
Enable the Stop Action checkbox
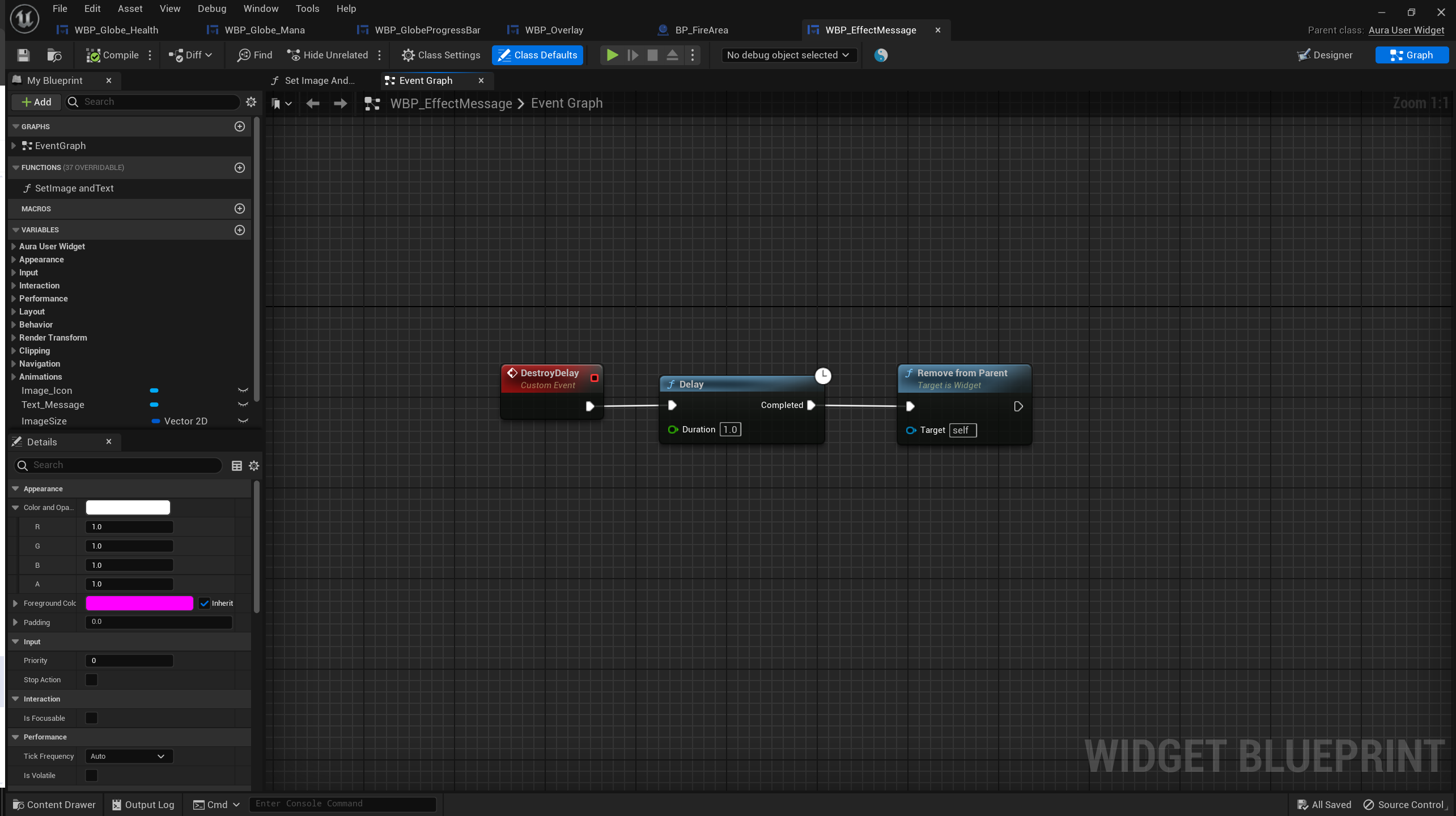pyautogui.click(x=91, y=679)
